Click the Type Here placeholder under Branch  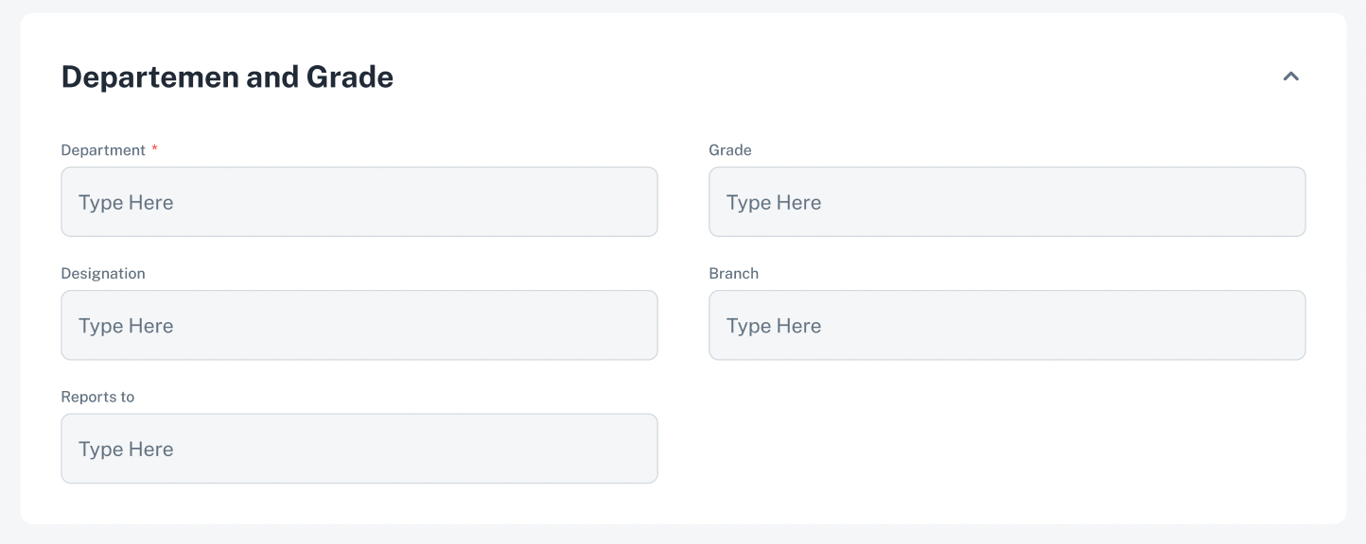(773, 326)
